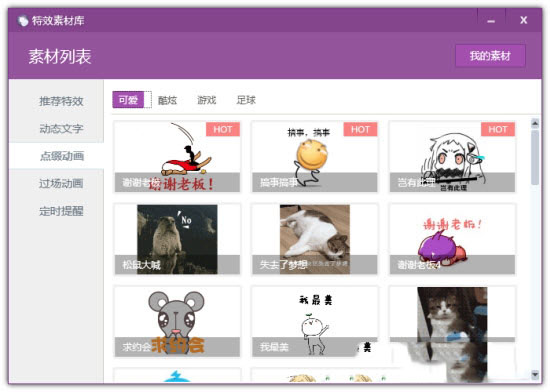This screenshot has width=550, height=392.
Task: Click scrollbar up arrow
Action: coord(535,123)
